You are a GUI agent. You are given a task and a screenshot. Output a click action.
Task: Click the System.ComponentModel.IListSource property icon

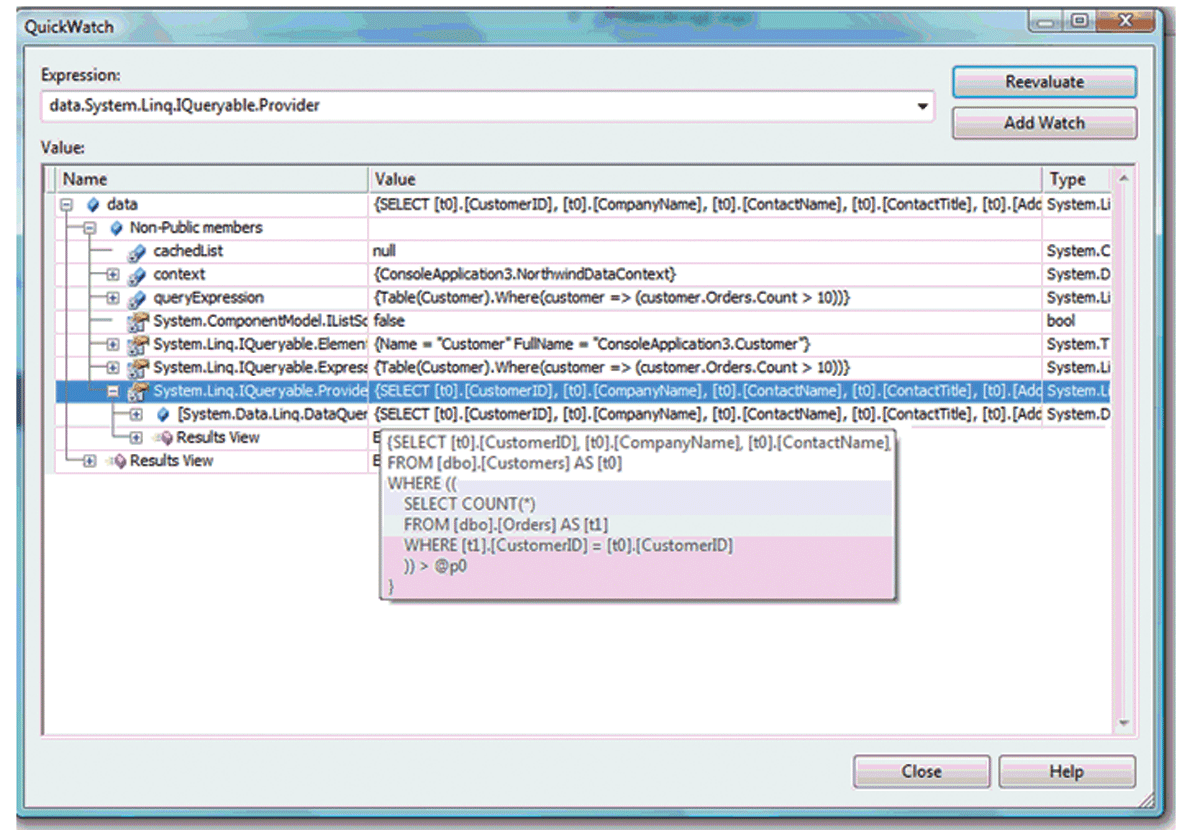click(138, 321)
